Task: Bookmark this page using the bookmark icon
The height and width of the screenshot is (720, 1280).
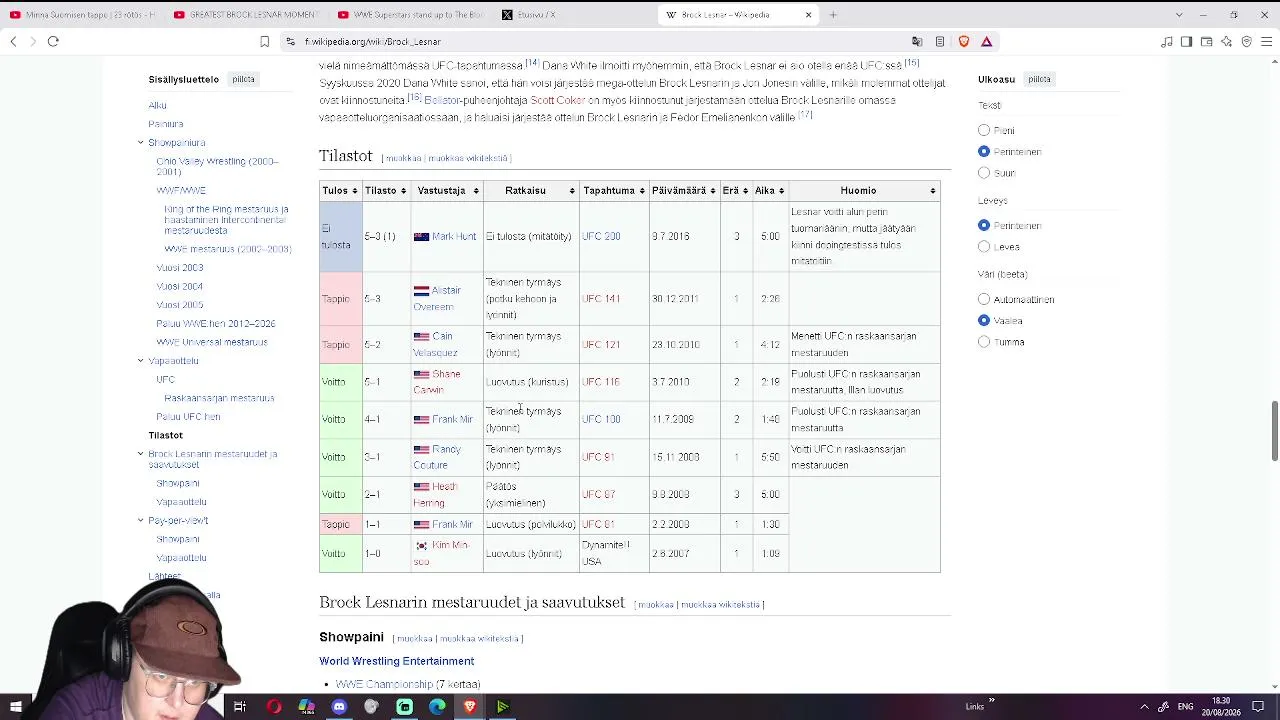Action: tap(264, 41)
